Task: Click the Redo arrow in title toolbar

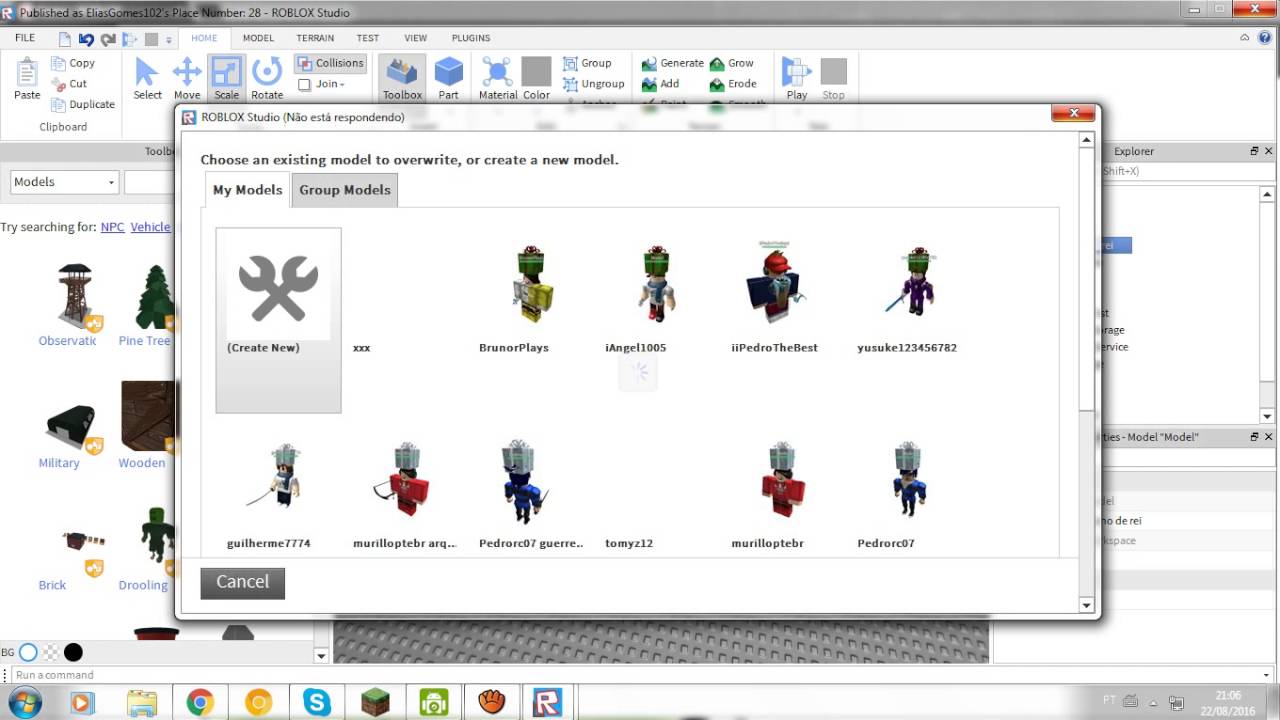Action: [107, 39]
